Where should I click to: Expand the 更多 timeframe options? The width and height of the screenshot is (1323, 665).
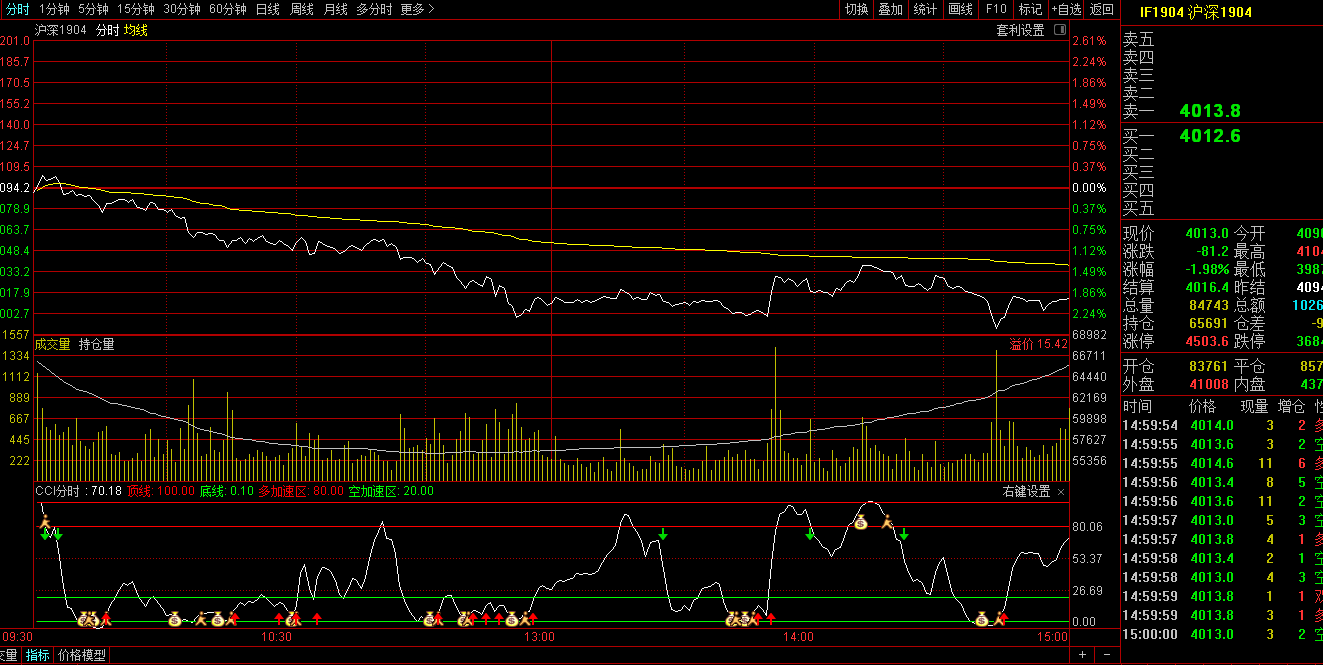417,9
